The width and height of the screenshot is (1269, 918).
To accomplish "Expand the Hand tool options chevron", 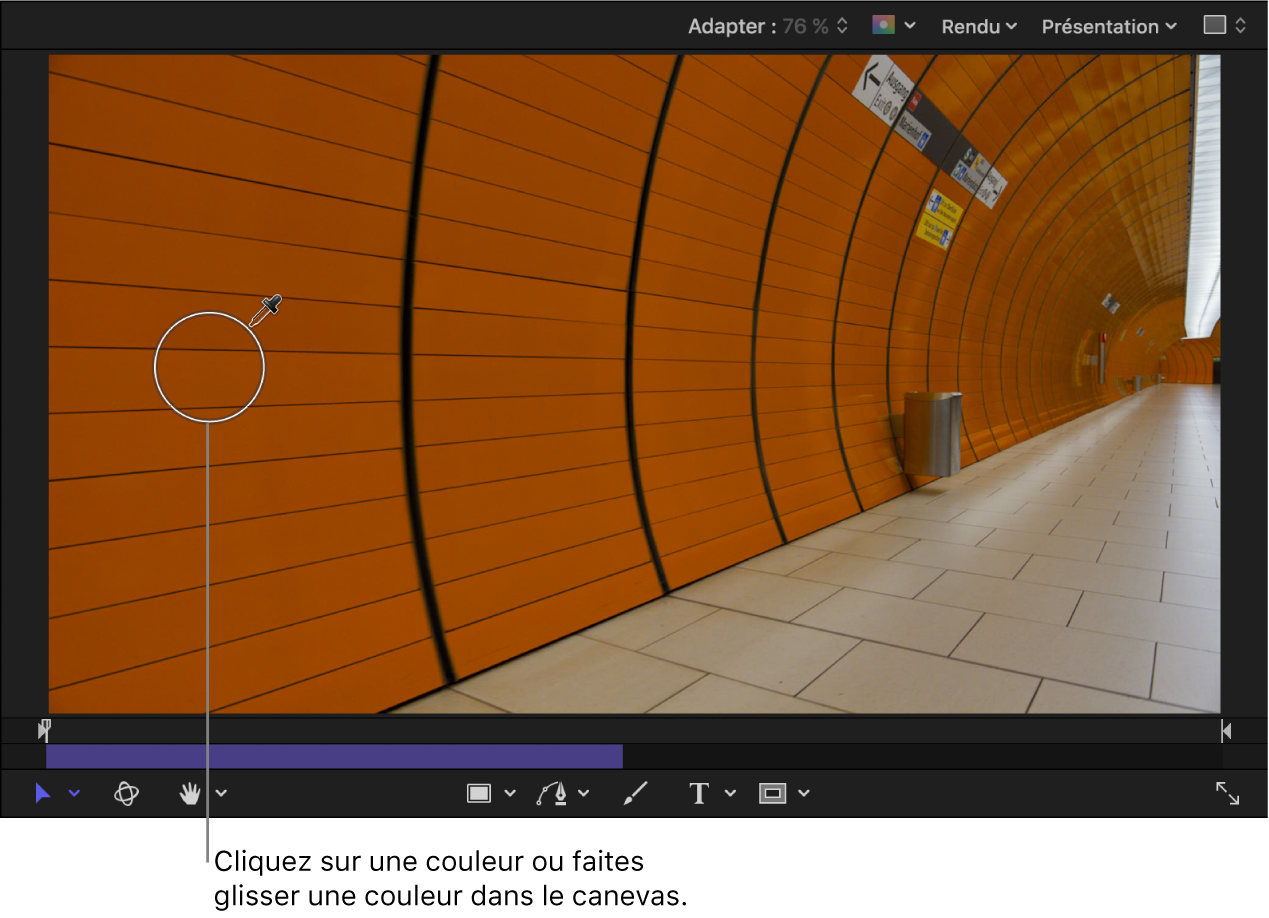I will [221, 793].
